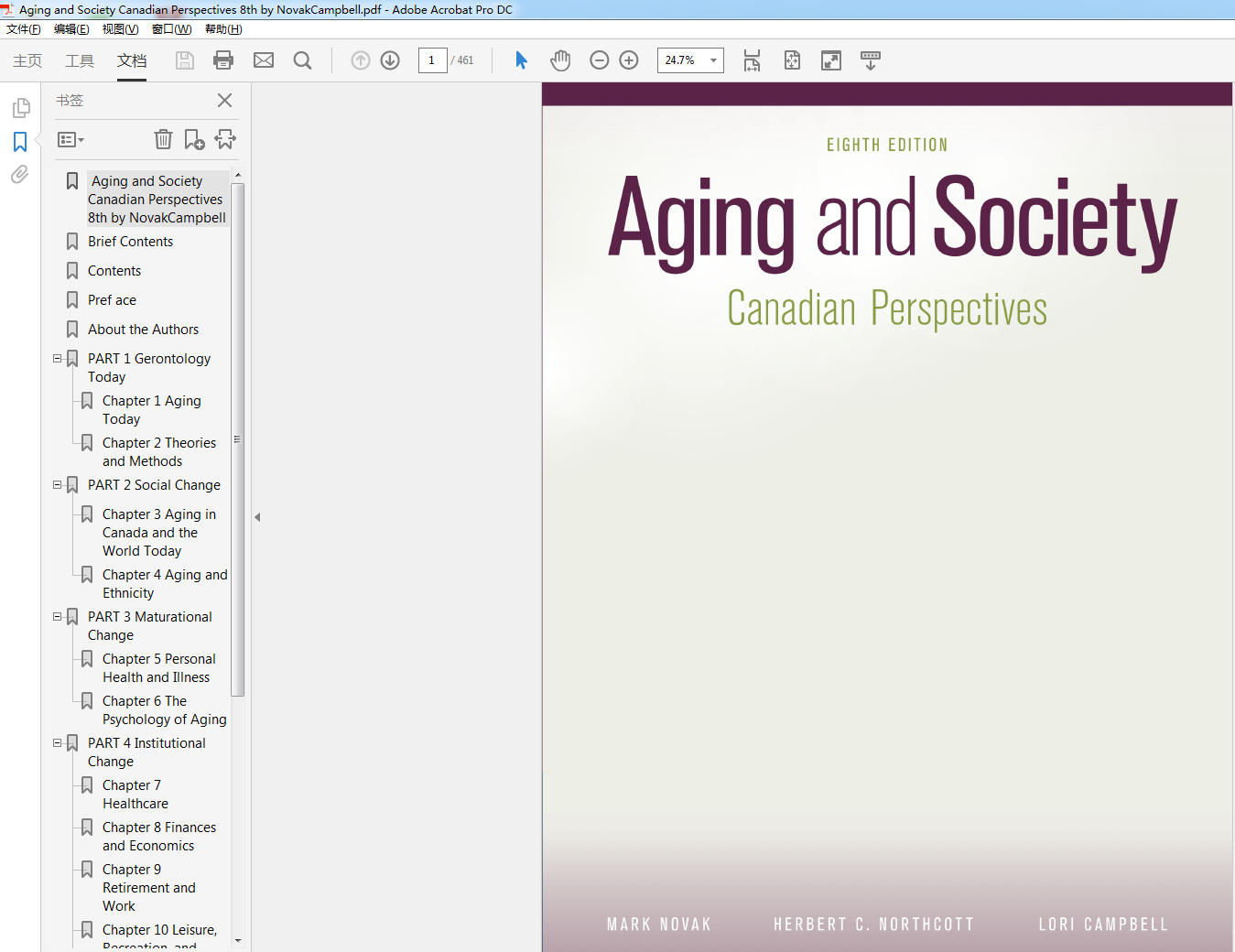Open zoom level dropdown
This screenshot has height=952, width=1235.
713,60
